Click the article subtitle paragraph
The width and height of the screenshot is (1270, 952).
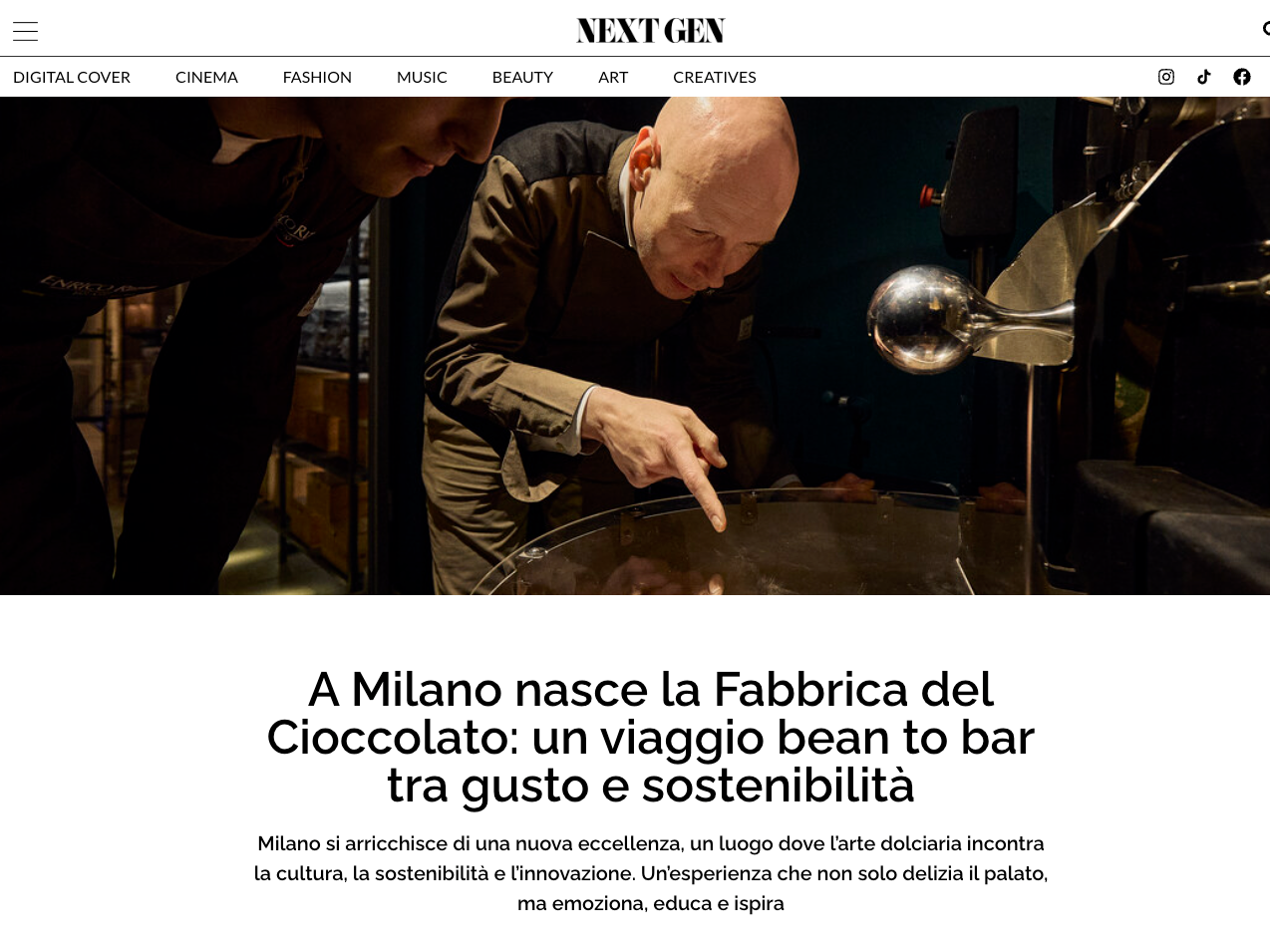[x=650, y=873]
